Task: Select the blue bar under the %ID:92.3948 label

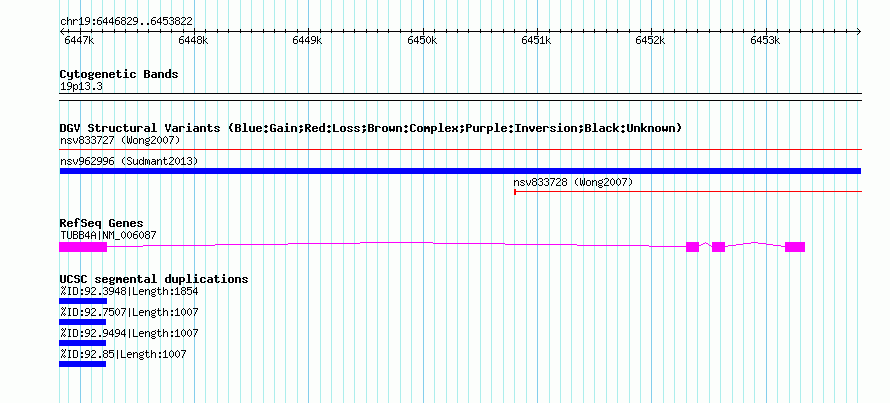Action: tap(83, 301)
